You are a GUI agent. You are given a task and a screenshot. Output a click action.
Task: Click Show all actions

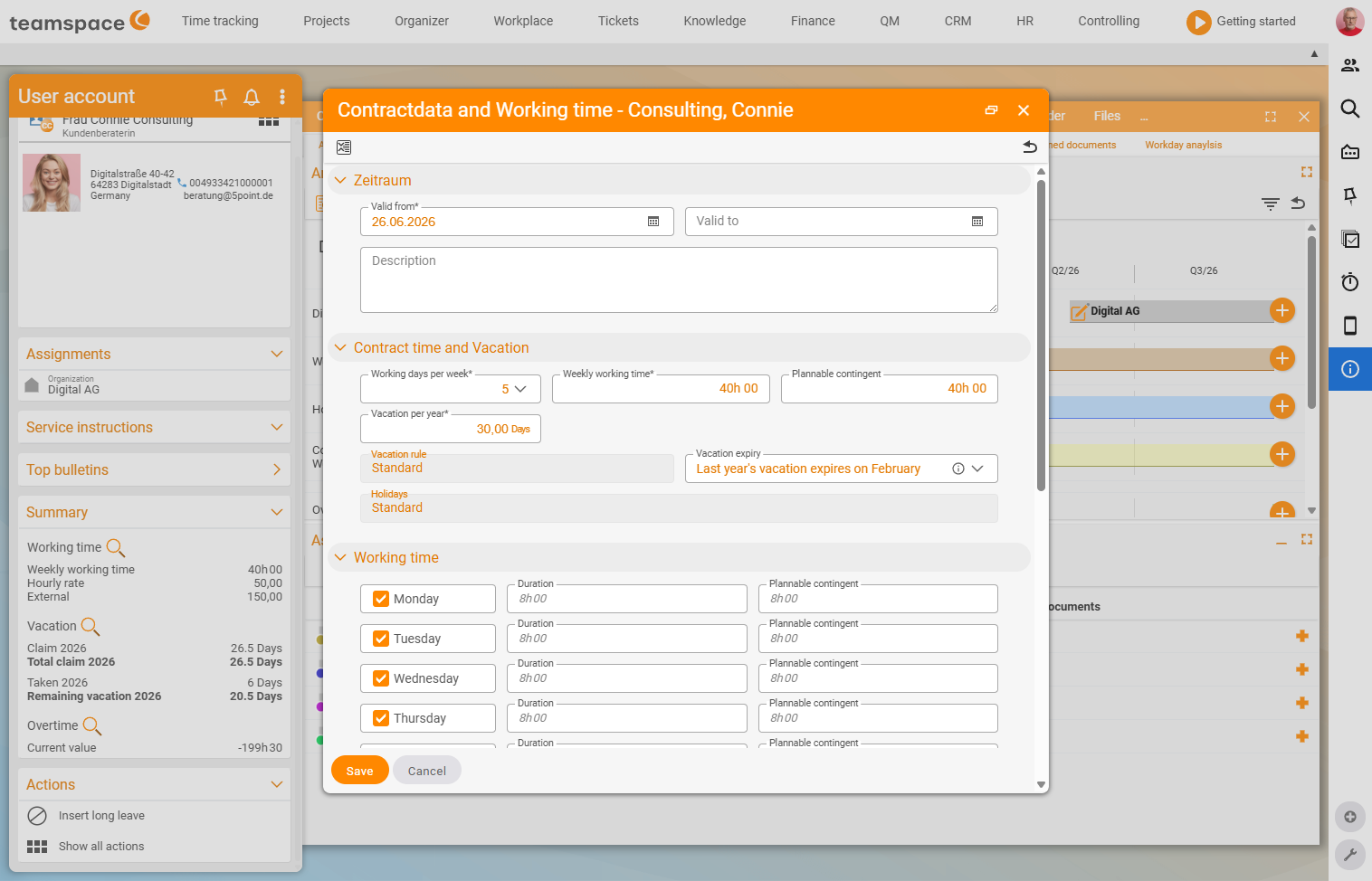pyautogui.click(x=101, y=847)
